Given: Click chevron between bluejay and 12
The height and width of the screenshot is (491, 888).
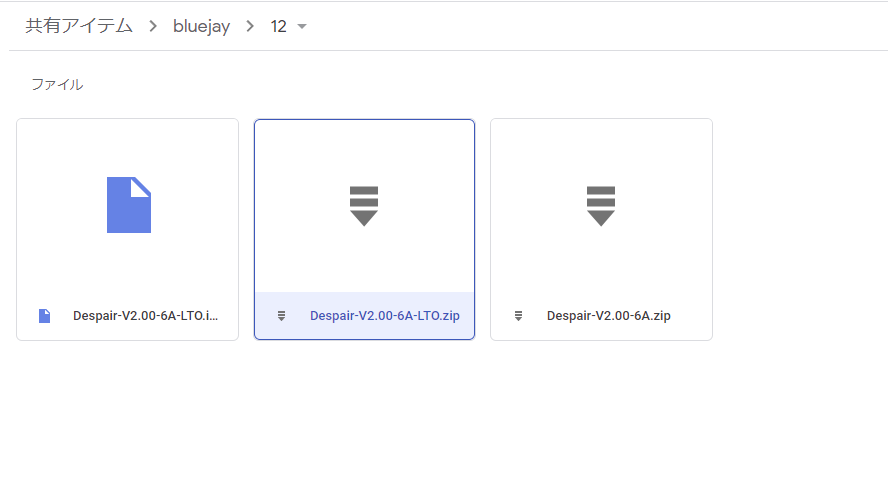Looking at the screenshot, I should [250, 26].
